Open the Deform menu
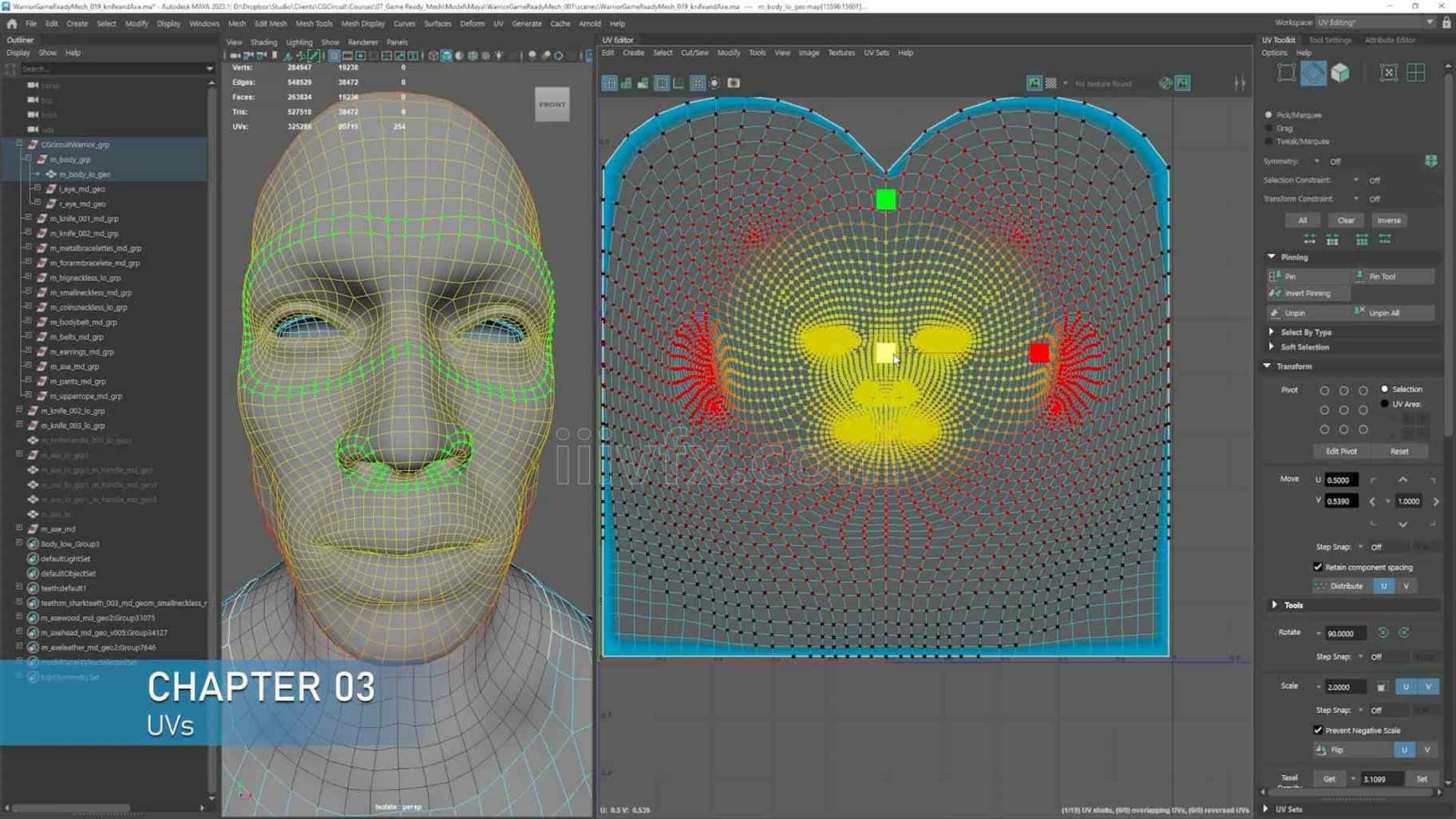The image size is (1456, 819). 472,24
